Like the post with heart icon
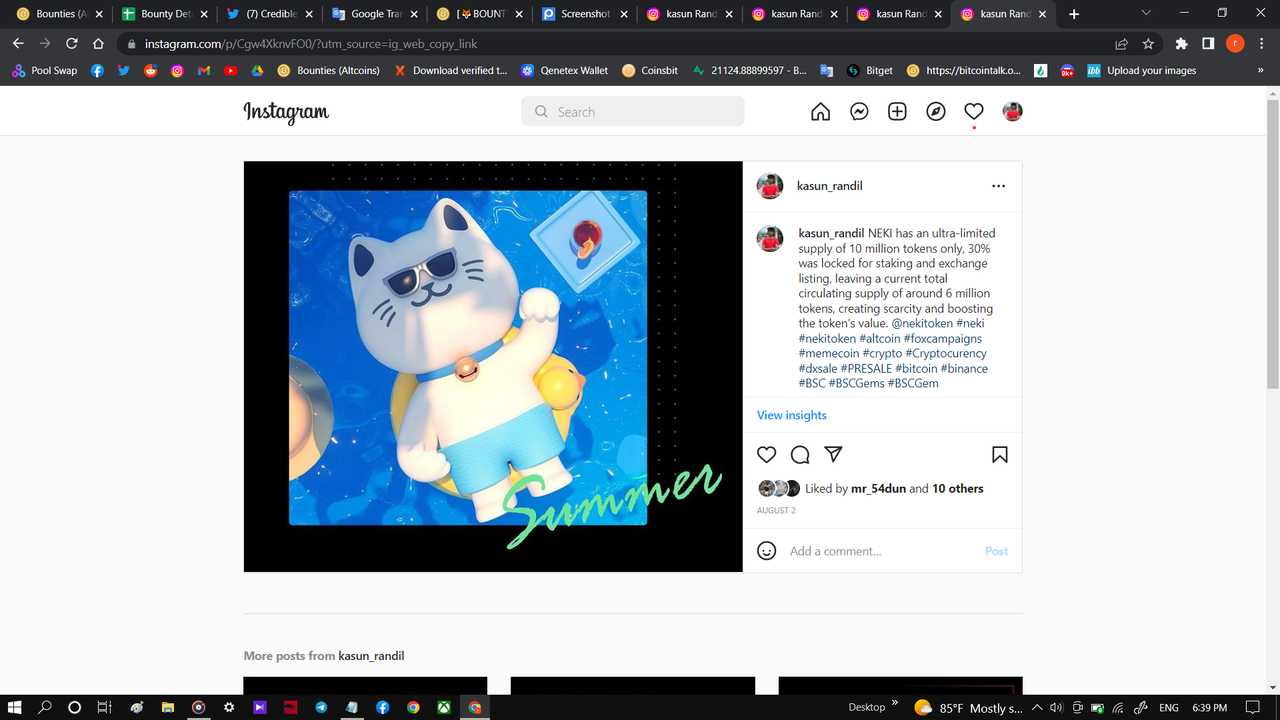Screen dimensions: 1280x720 767,455
